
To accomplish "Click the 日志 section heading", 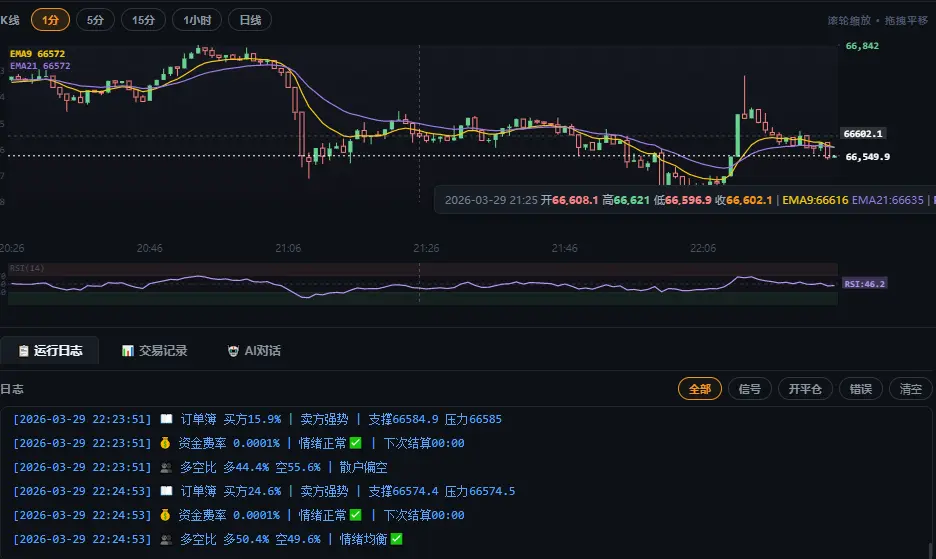I will [x=12, y=389].
